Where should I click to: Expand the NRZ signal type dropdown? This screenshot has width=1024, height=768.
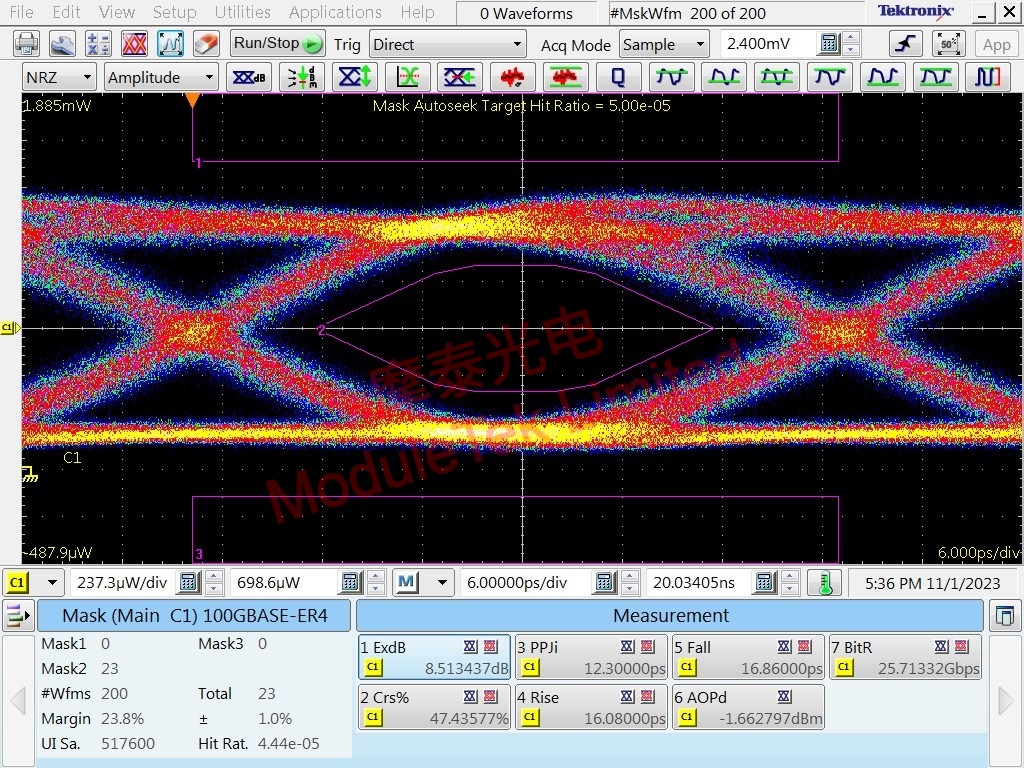57,77
